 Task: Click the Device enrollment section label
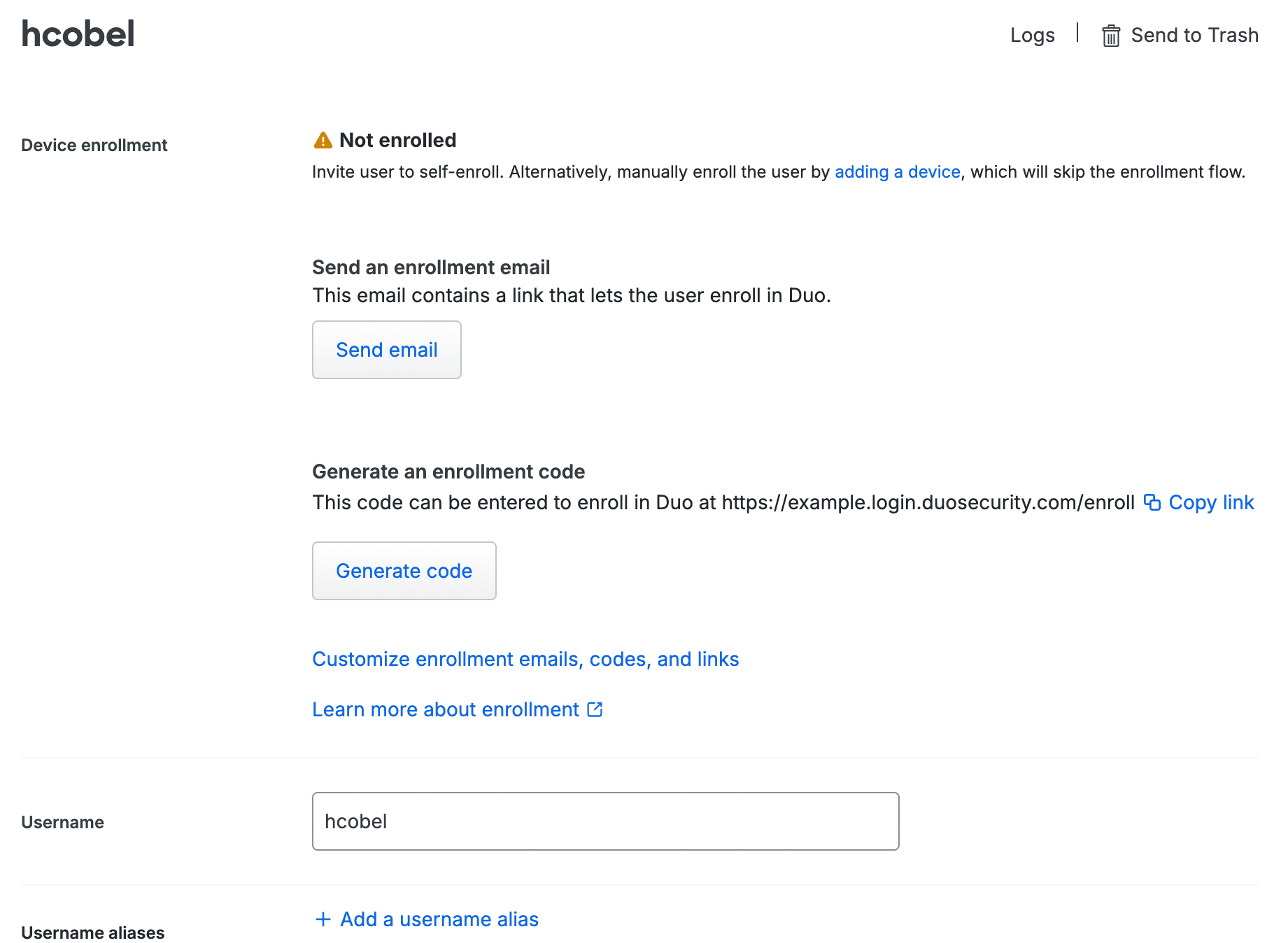point(94,145)
